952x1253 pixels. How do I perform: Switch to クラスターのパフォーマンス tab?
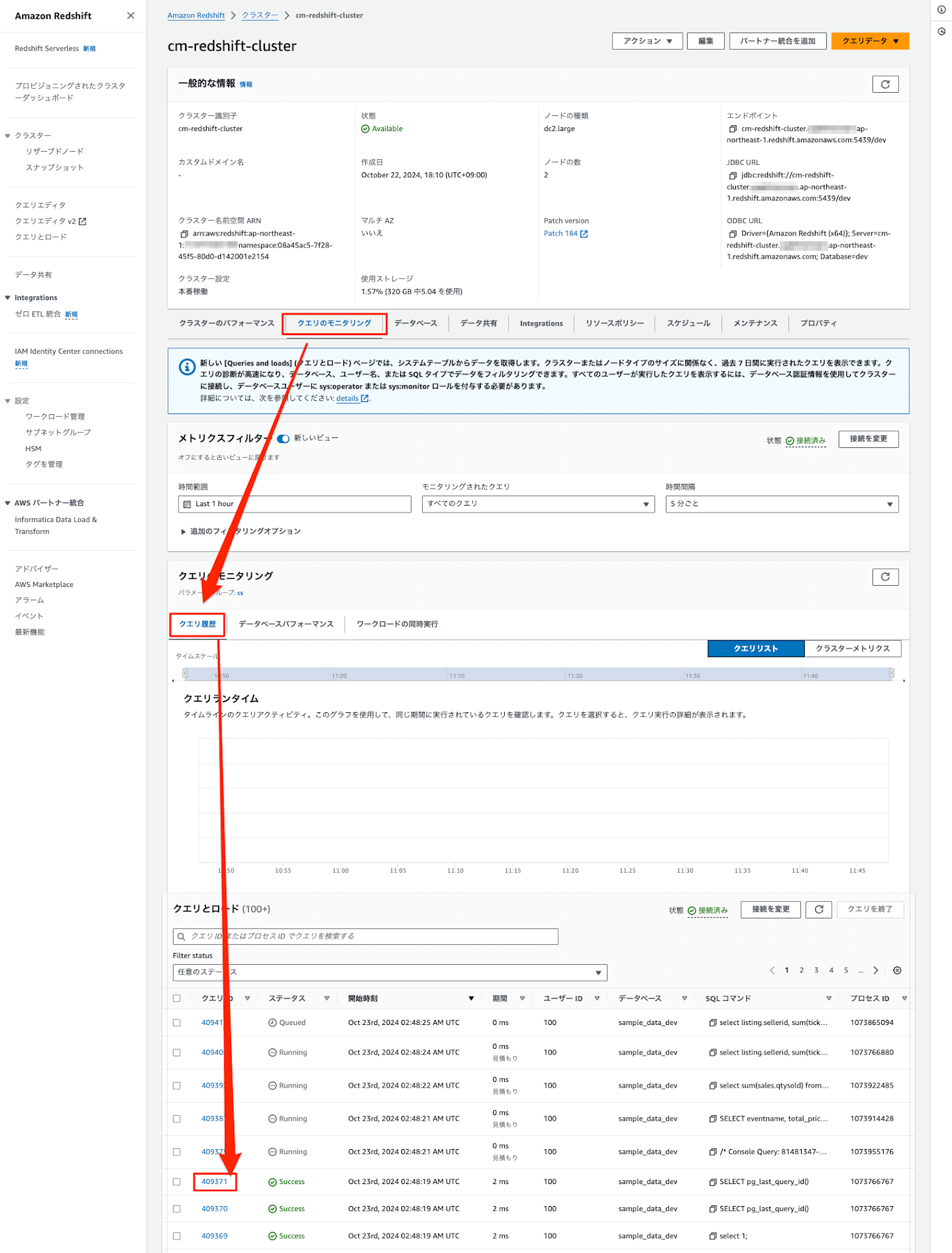pos(227,324)
